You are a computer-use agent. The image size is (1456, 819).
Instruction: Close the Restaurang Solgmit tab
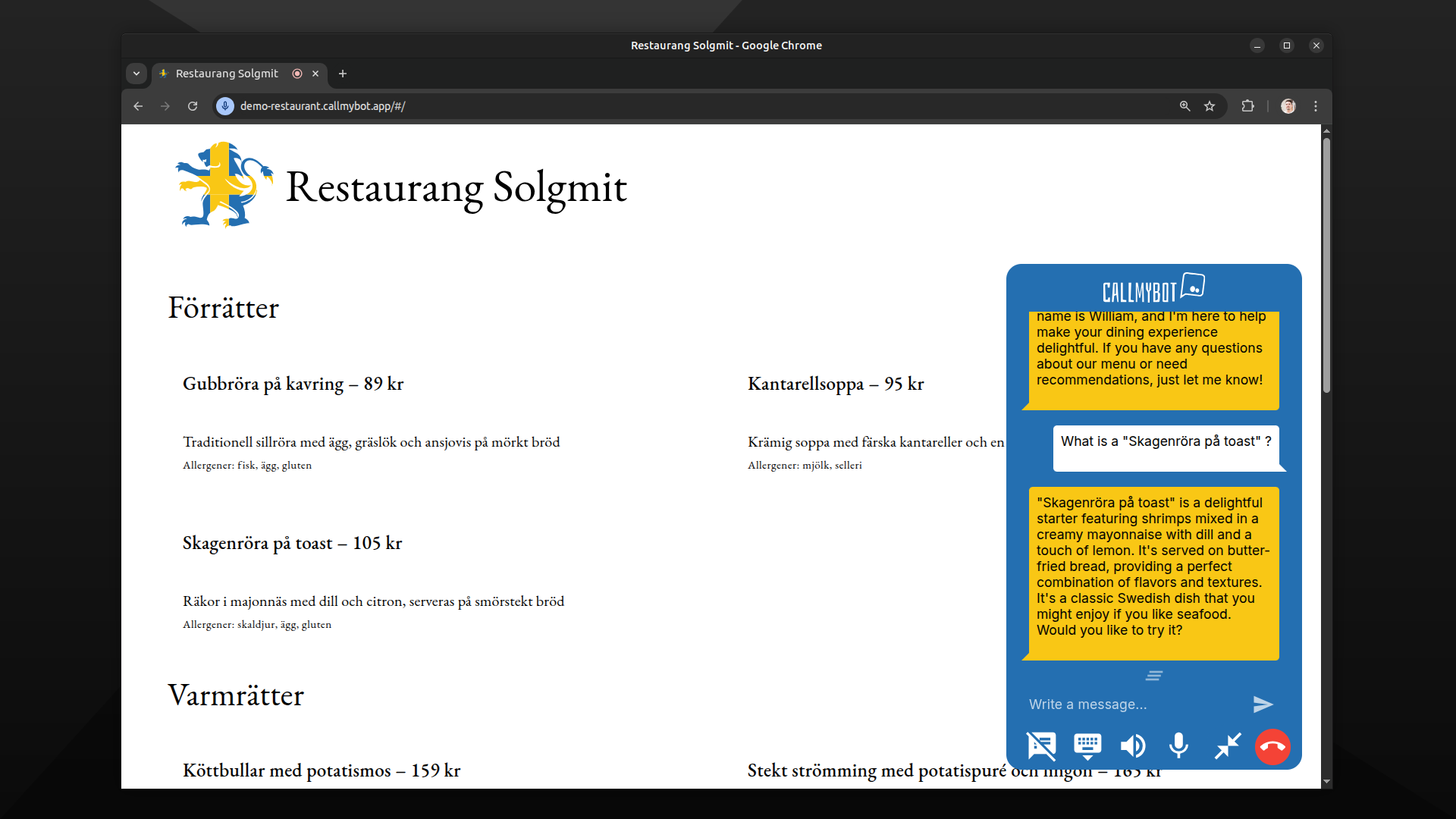click(x=315, y=74)
